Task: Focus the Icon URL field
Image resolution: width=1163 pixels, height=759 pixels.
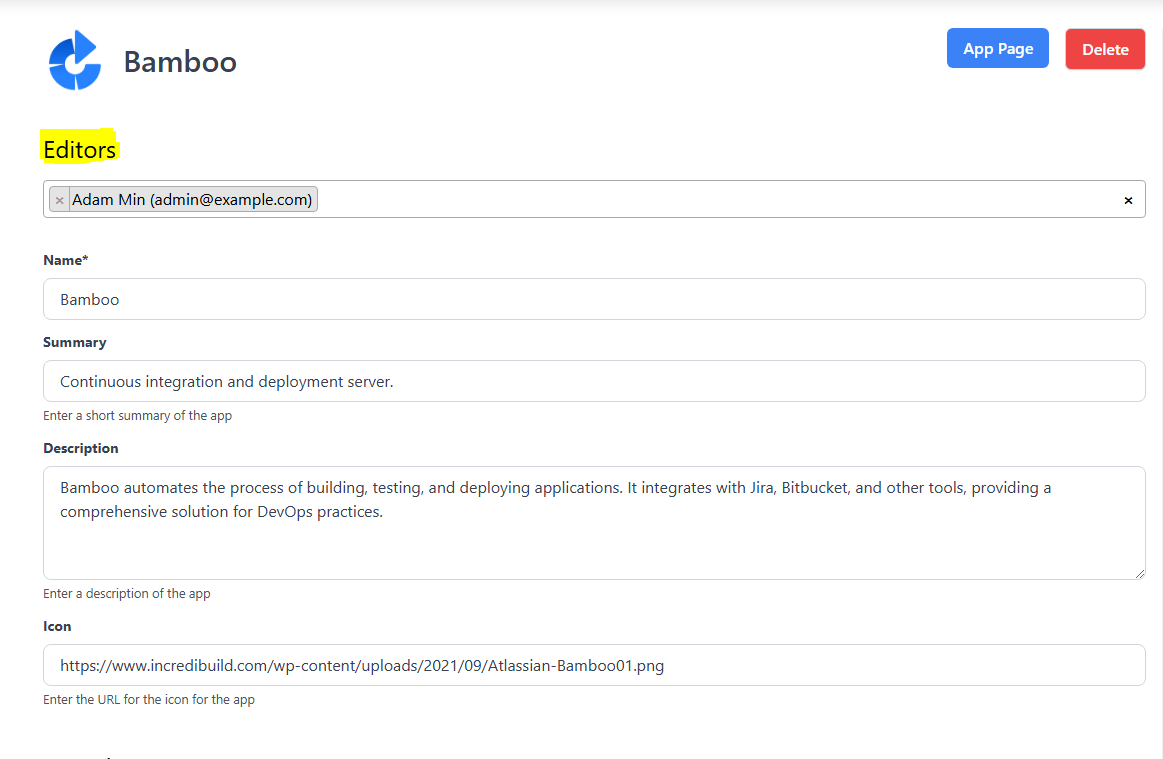Action: (x=594, y=665)
